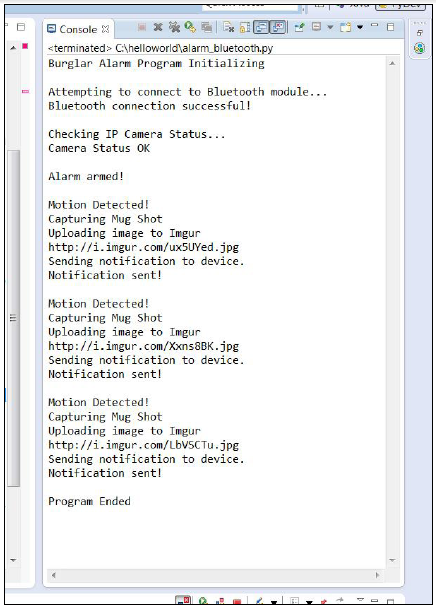
Task: Maximize the Console view
Action: (391, 26)
